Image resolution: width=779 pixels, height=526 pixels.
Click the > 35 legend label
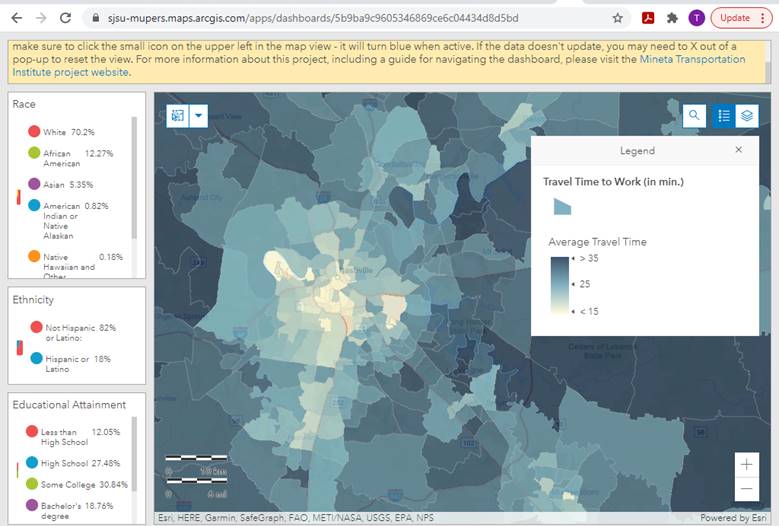coord(589,258)
